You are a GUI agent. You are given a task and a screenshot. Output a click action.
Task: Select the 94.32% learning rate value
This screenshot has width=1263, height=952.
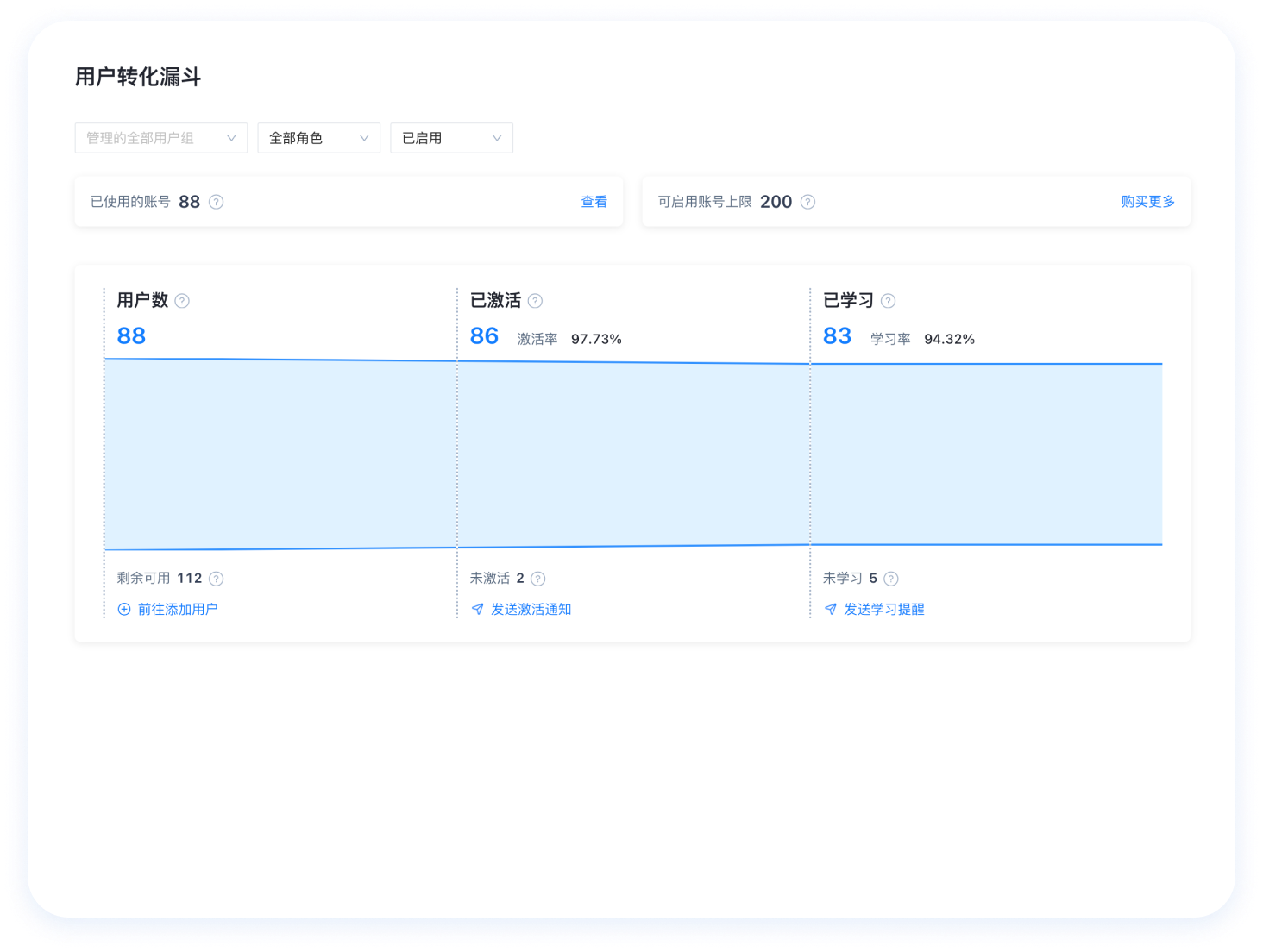click(949, 339)
